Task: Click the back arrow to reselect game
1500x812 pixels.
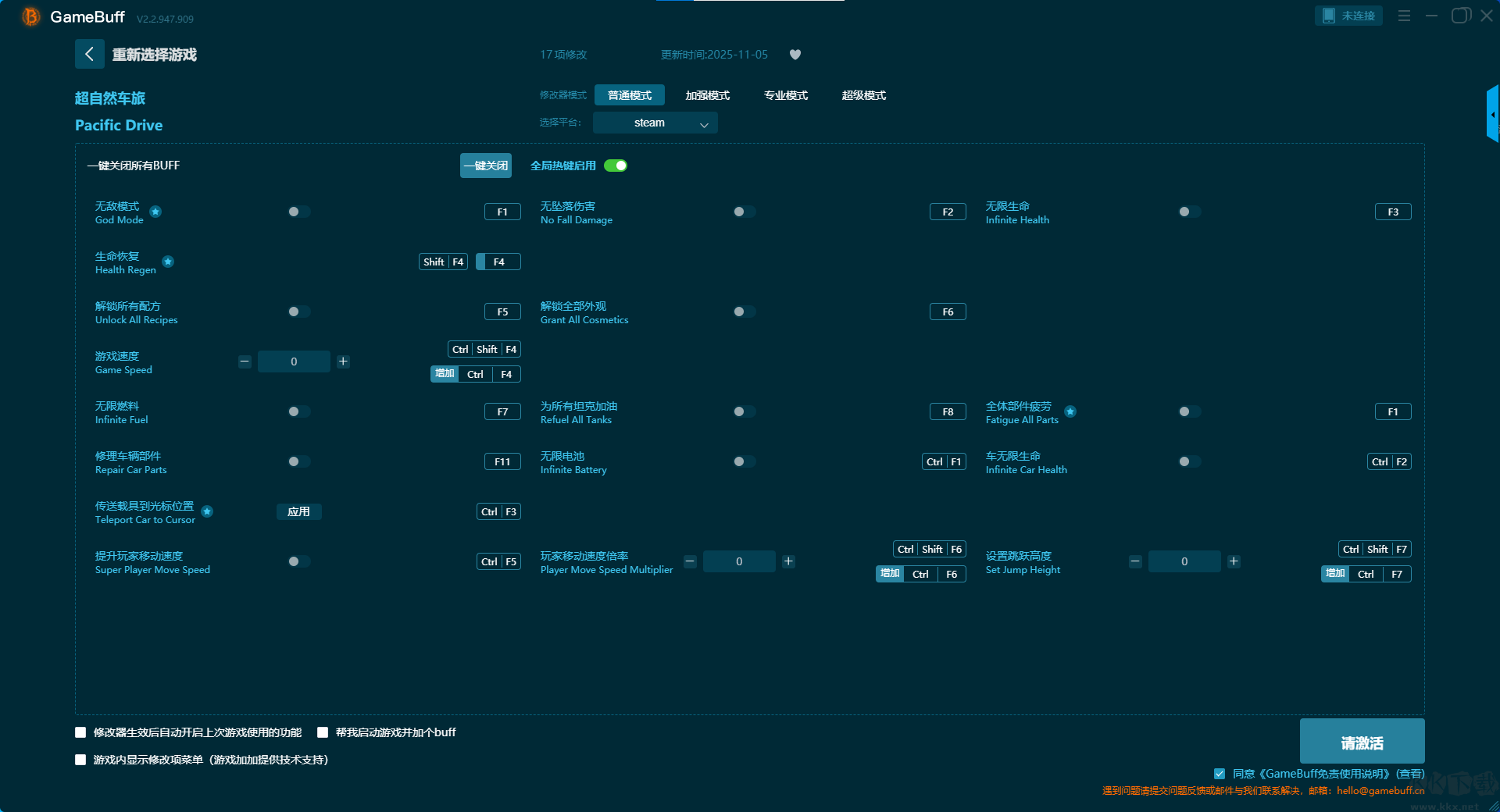Action: pyautogui.click(x=89, y=54)
